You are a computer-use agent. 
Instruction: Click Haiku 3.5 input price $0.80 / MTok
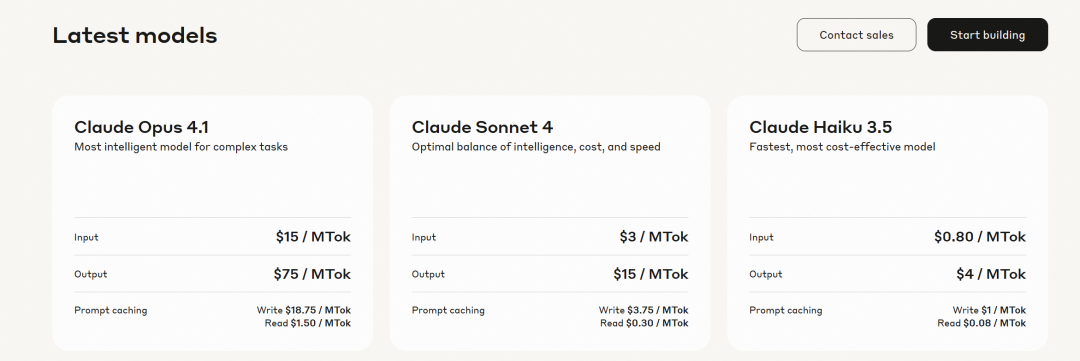(x=979, y=237)
